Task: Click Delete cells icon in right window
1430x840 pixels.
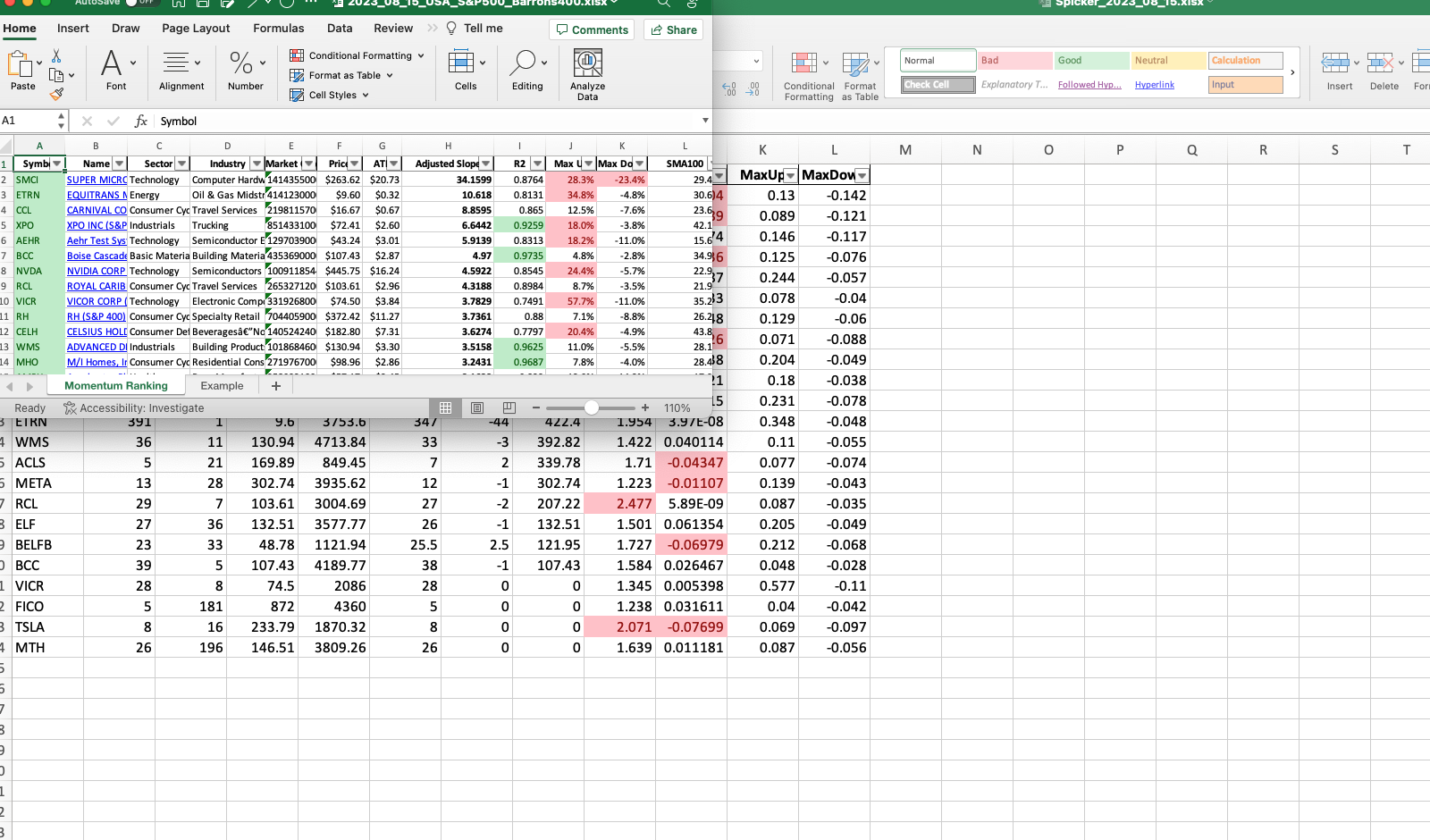Action: 1382,71
